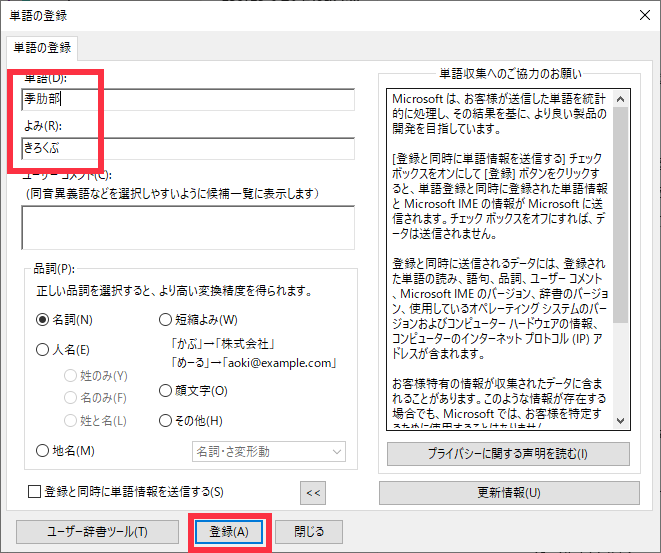Open the 名詞・さ変形動 dropdown list
This screenshot has width=661, height=553.
[x=268, y=452]
